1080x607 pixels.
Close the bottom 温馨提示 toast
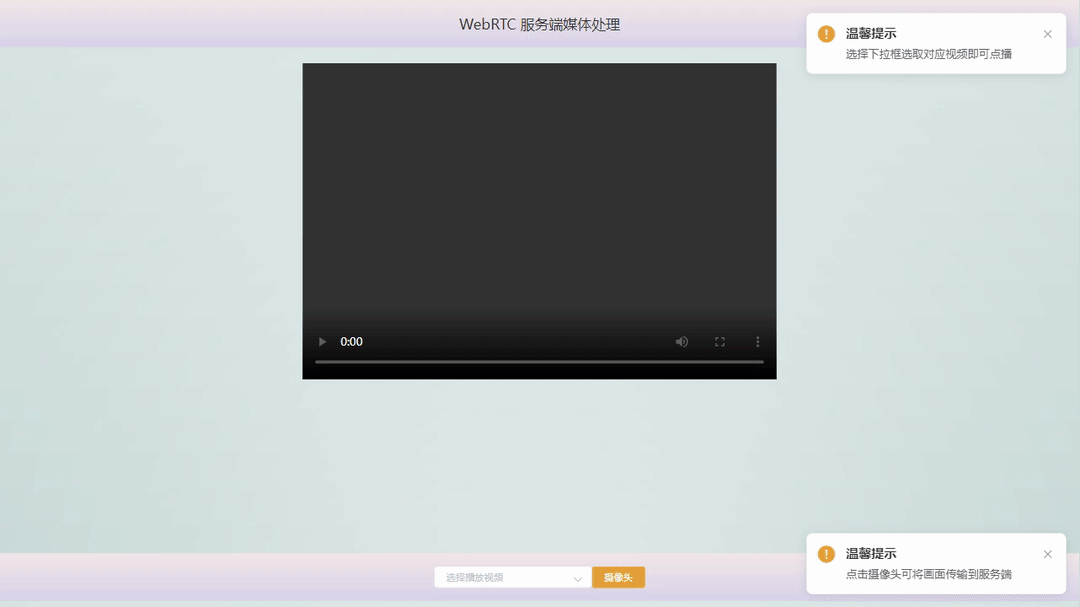[x=1047, y=553]
